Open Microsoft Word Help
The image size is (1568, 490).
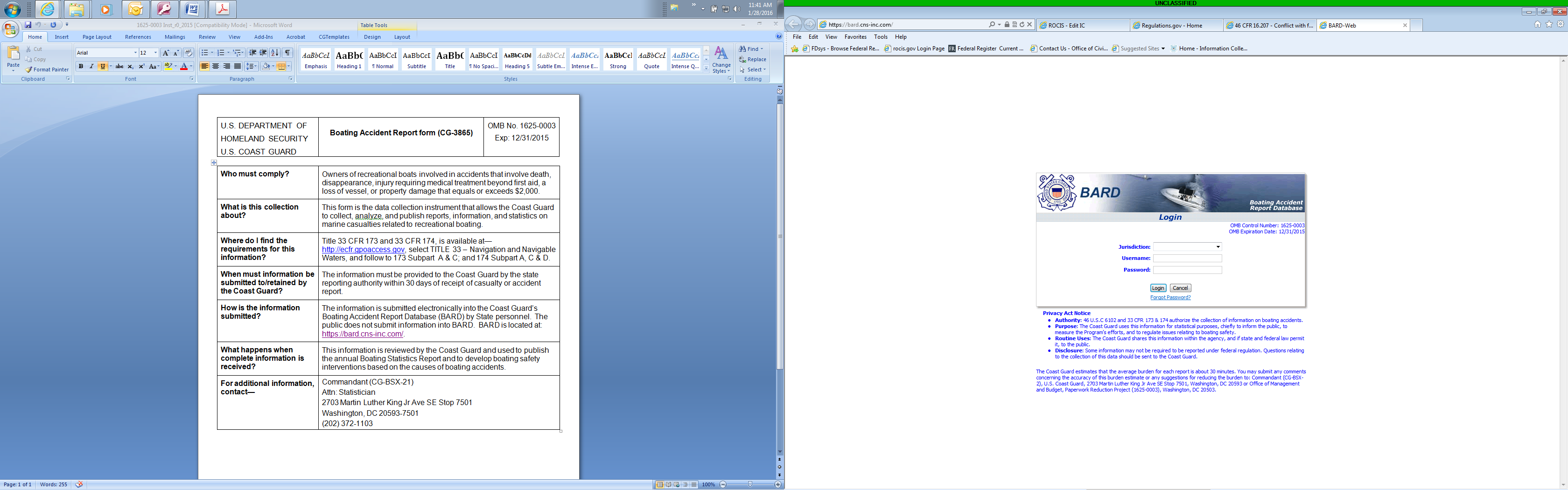(x=778, y=36)
